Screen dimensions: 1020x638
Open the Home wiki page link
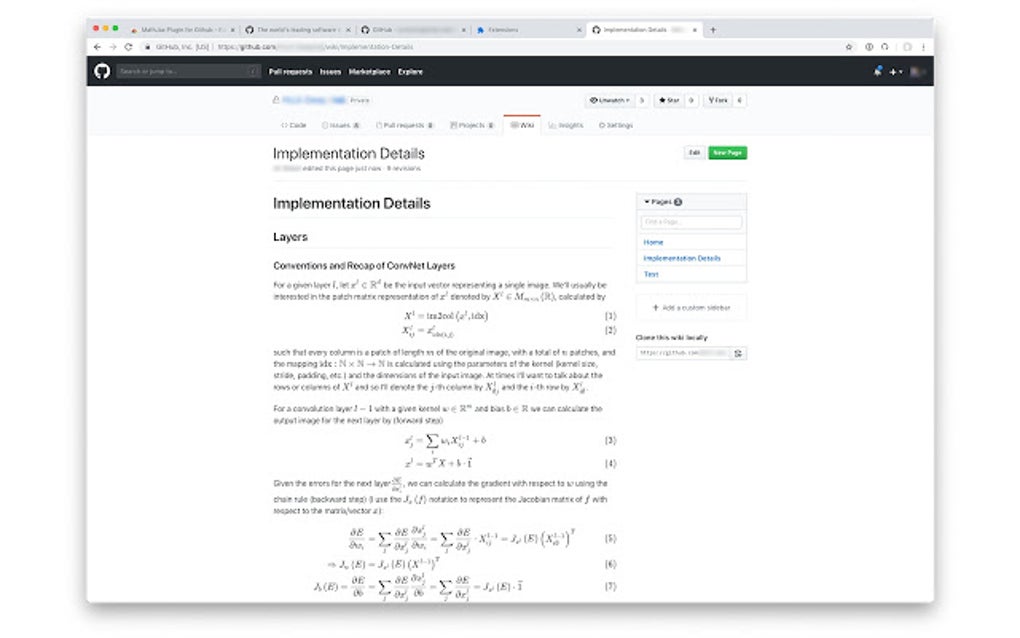coord(652,242)
